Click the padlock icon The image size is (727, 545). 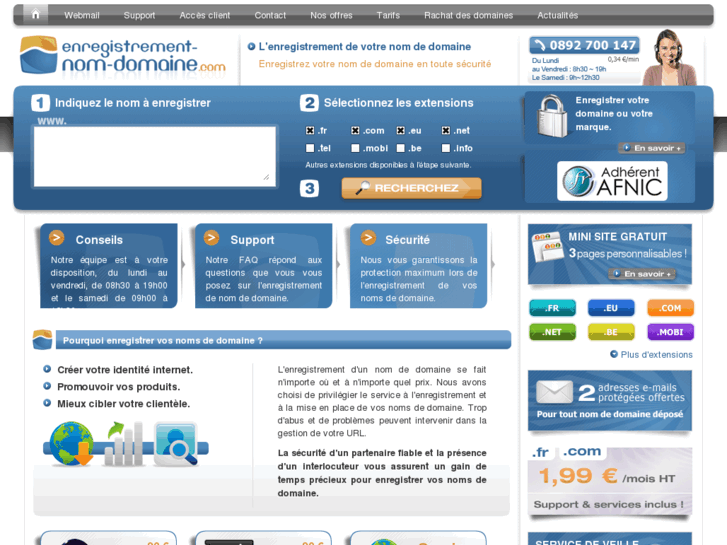(552, 116)
